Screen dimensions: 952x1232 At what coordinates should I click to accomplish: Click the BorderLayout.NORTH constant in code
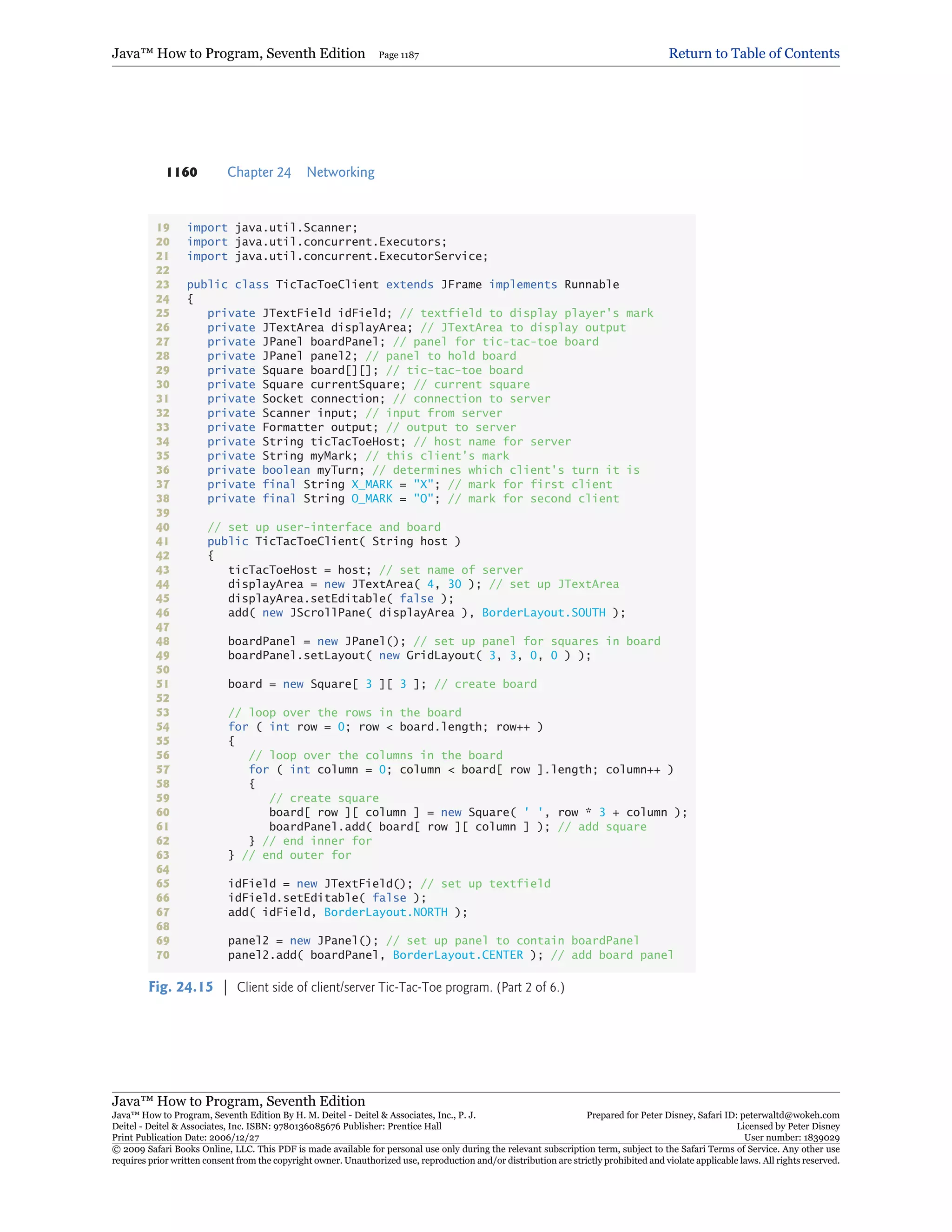point(386,912)
